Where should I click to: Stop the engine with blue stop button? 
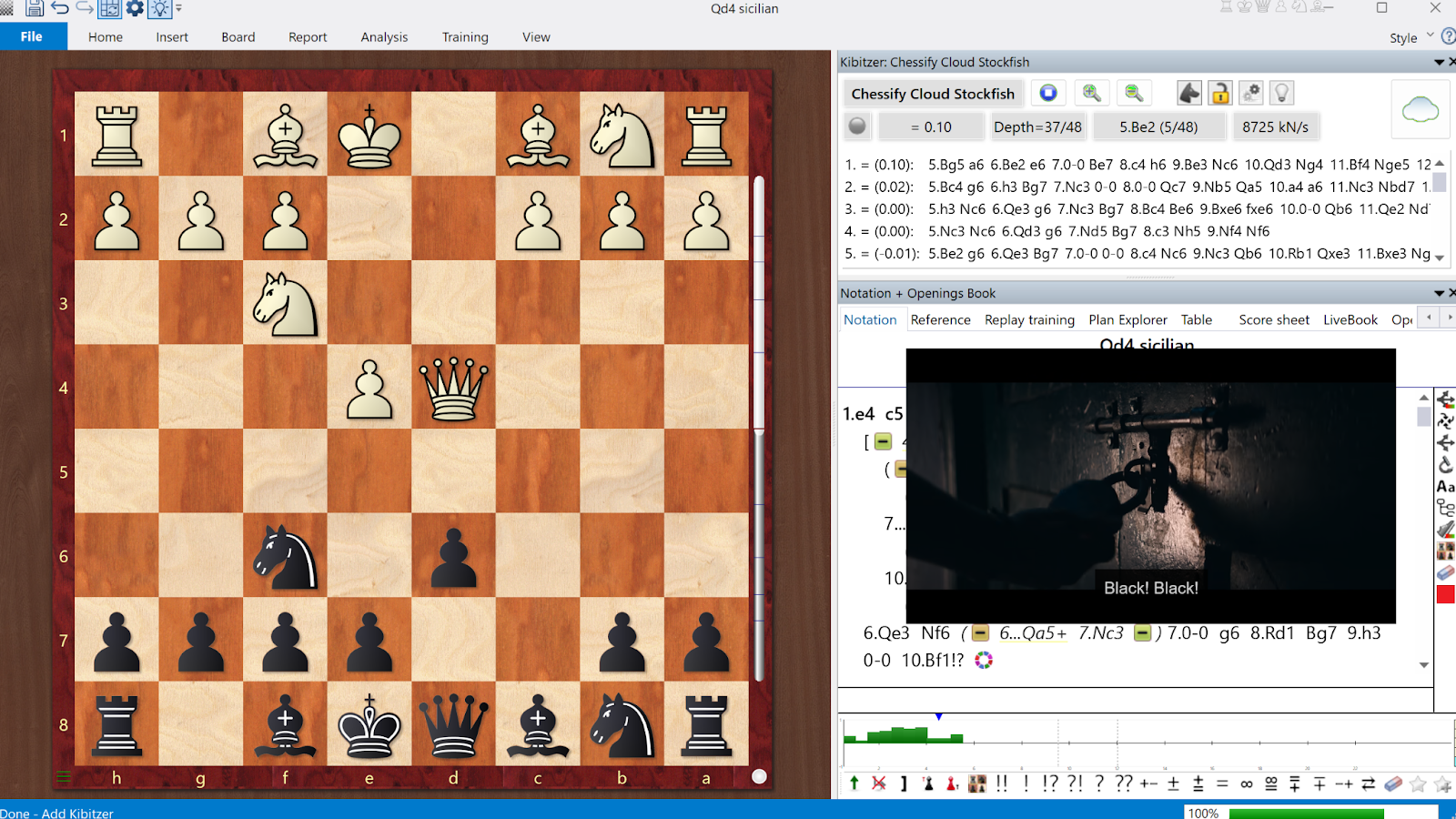pos(1048,93)
